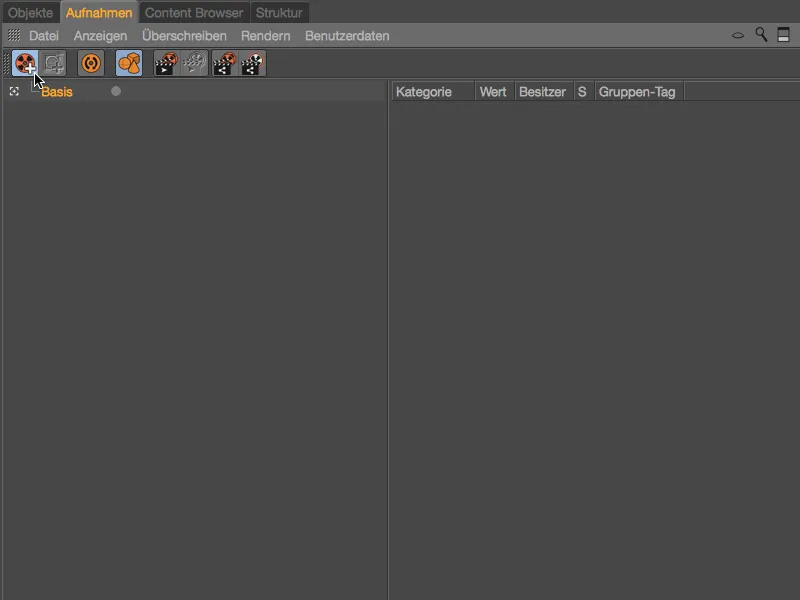Send active take to Team Render icon

pyautogui.click(x=224, y=63)
